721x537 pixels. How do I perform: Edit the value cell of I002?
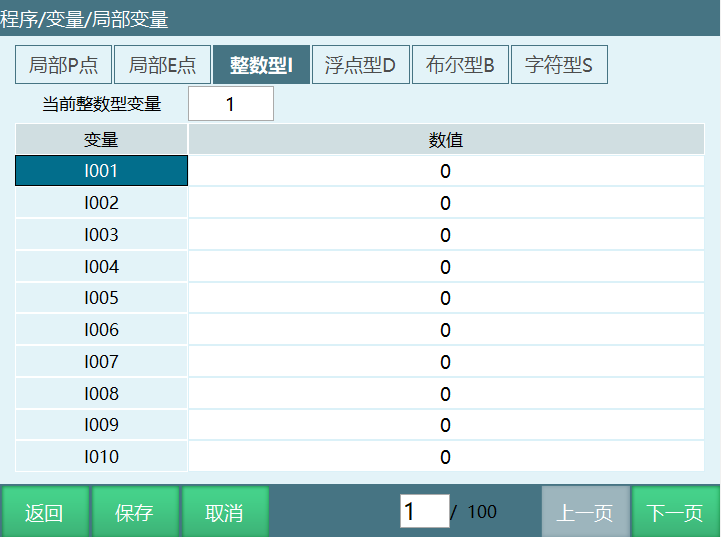point(445,203)
